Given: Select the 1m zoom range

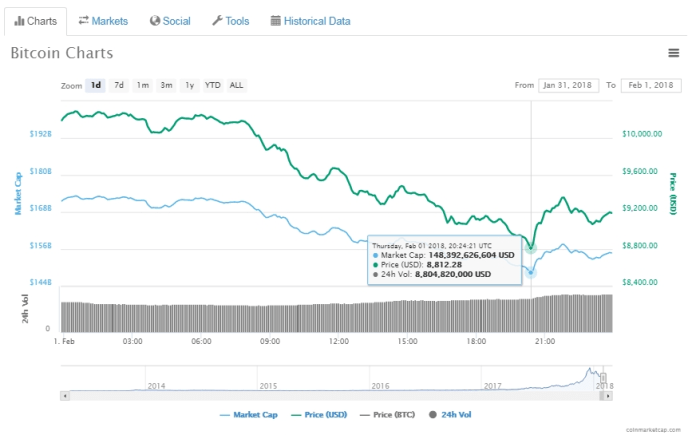Looking at the screenshot, I should (x=143, y=85).
